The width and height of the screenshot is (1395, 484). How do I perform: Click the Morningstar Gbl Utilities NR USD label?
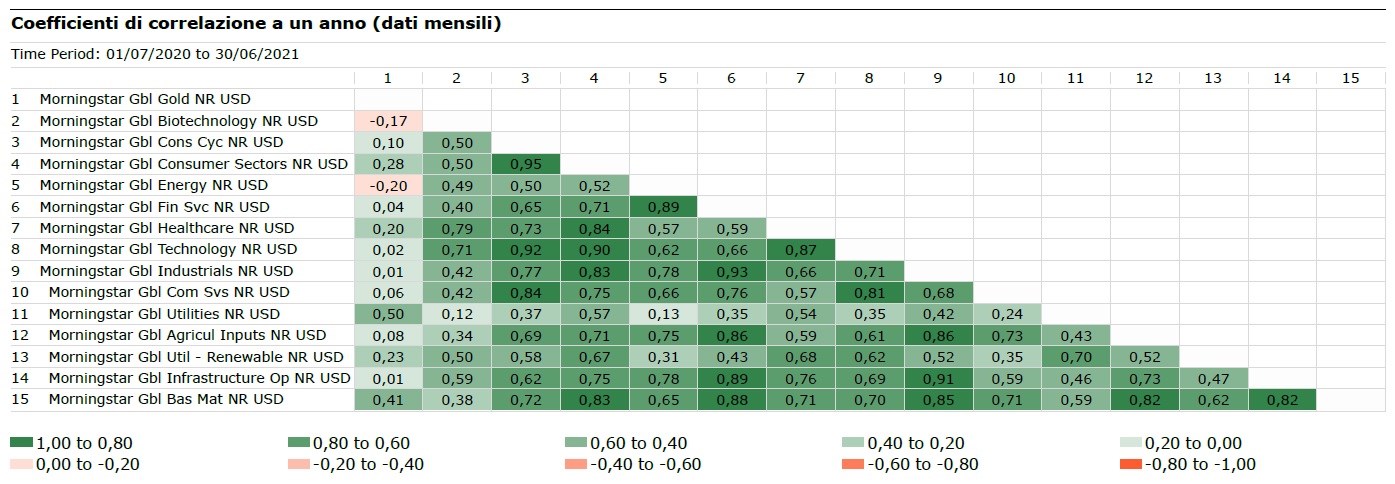point(166,314)
